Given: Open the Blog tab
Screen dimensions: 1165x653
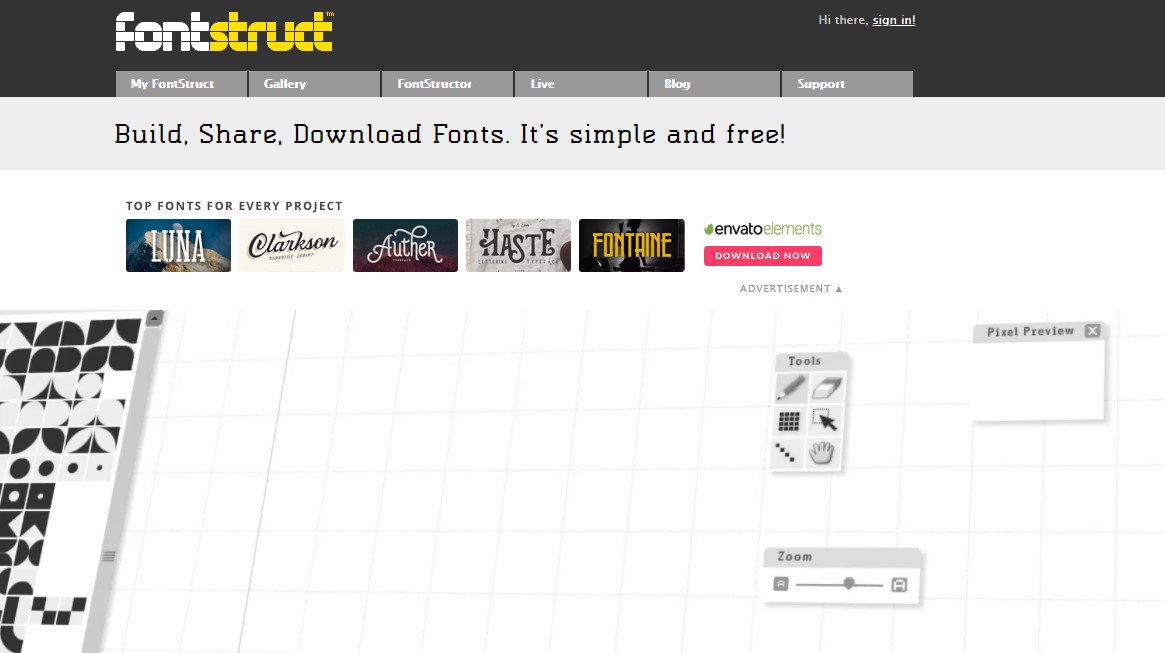Looking at the screenshot, I should pyautogui.click(x=714, y=84).
